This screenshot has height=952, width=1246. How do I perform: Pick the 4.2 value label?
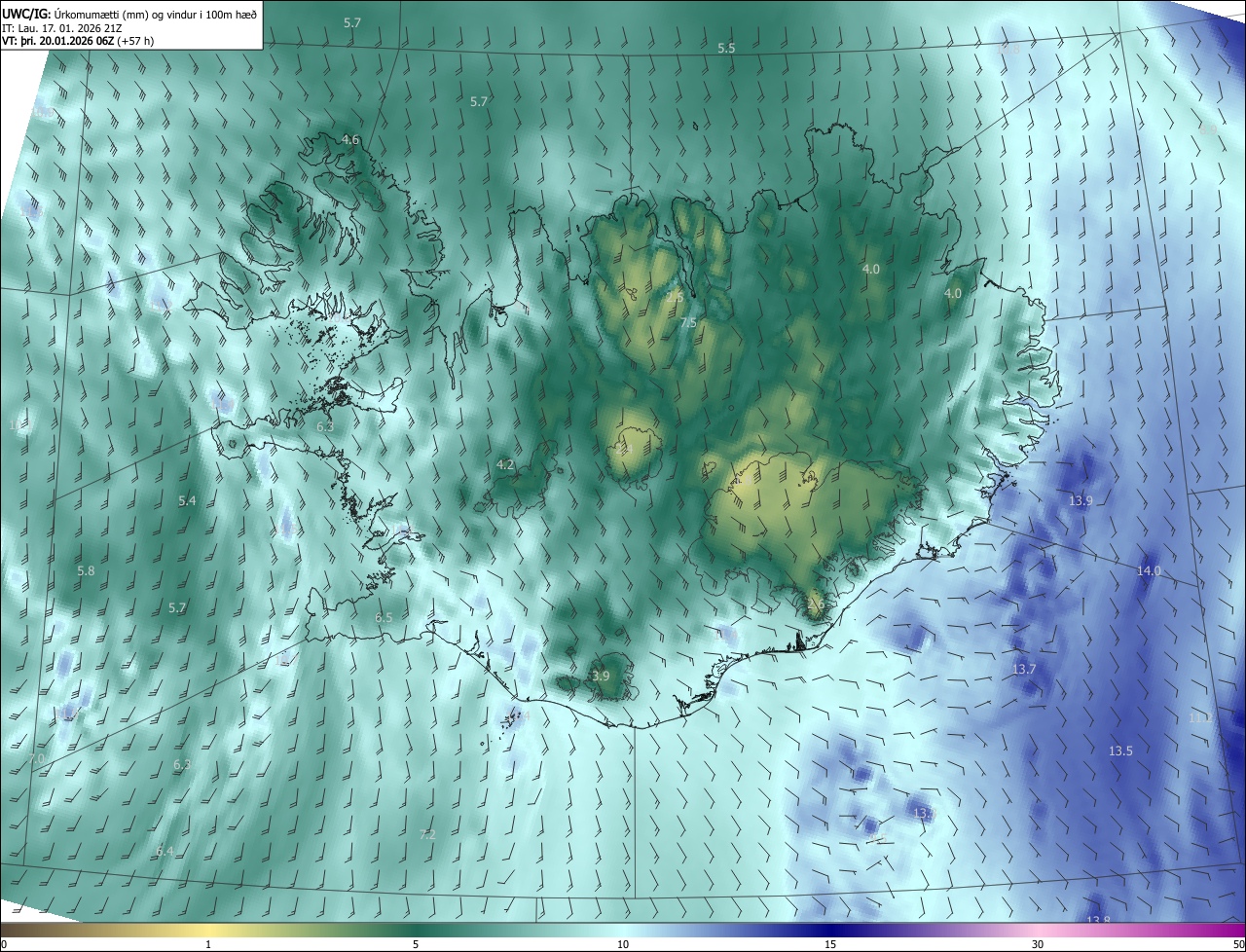click(505, 464)
